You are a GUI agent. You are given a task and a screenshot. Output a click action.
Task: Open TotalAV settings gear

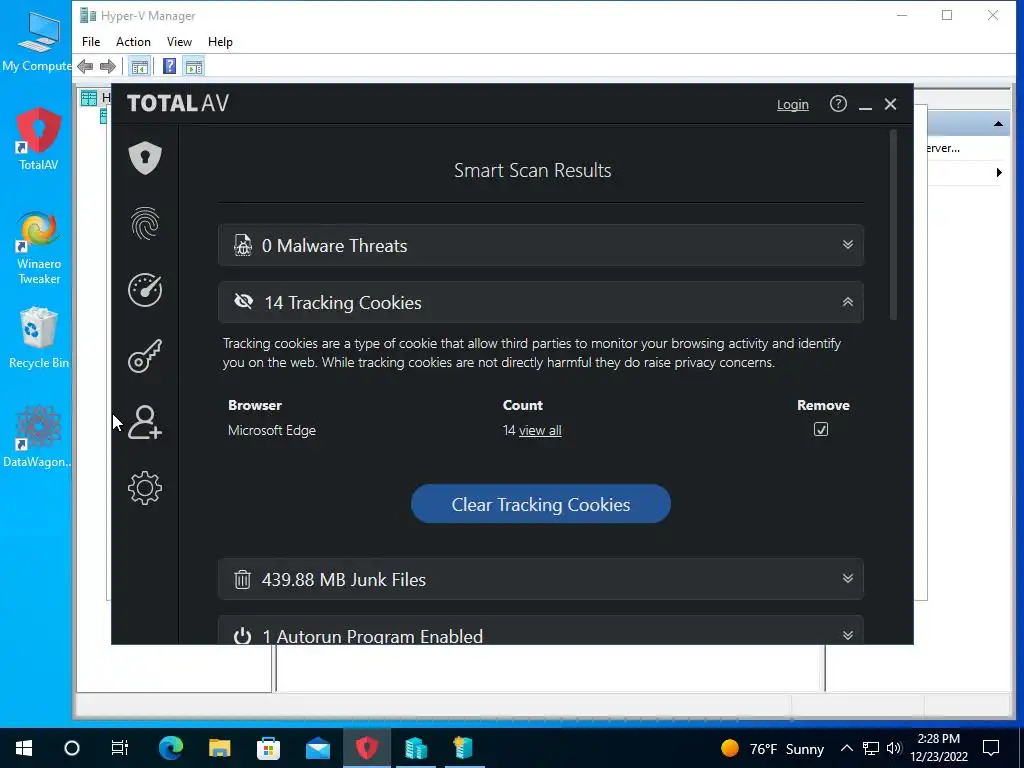(145, 488)
